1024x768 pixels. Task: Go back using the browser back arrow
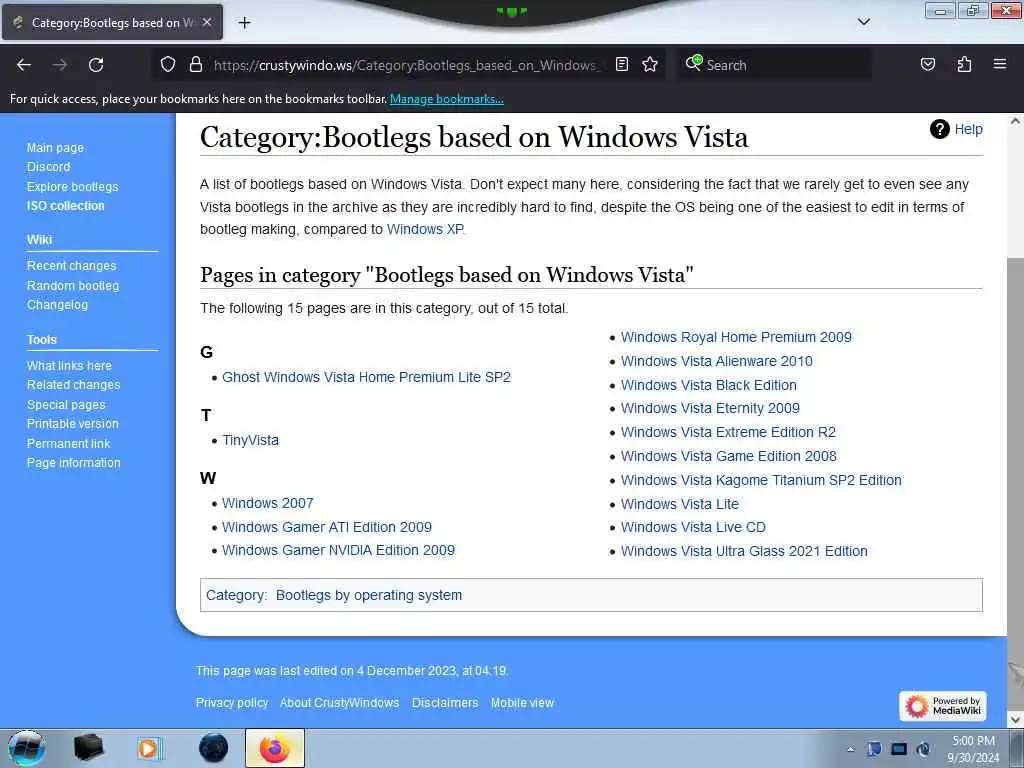pos(24,65)
